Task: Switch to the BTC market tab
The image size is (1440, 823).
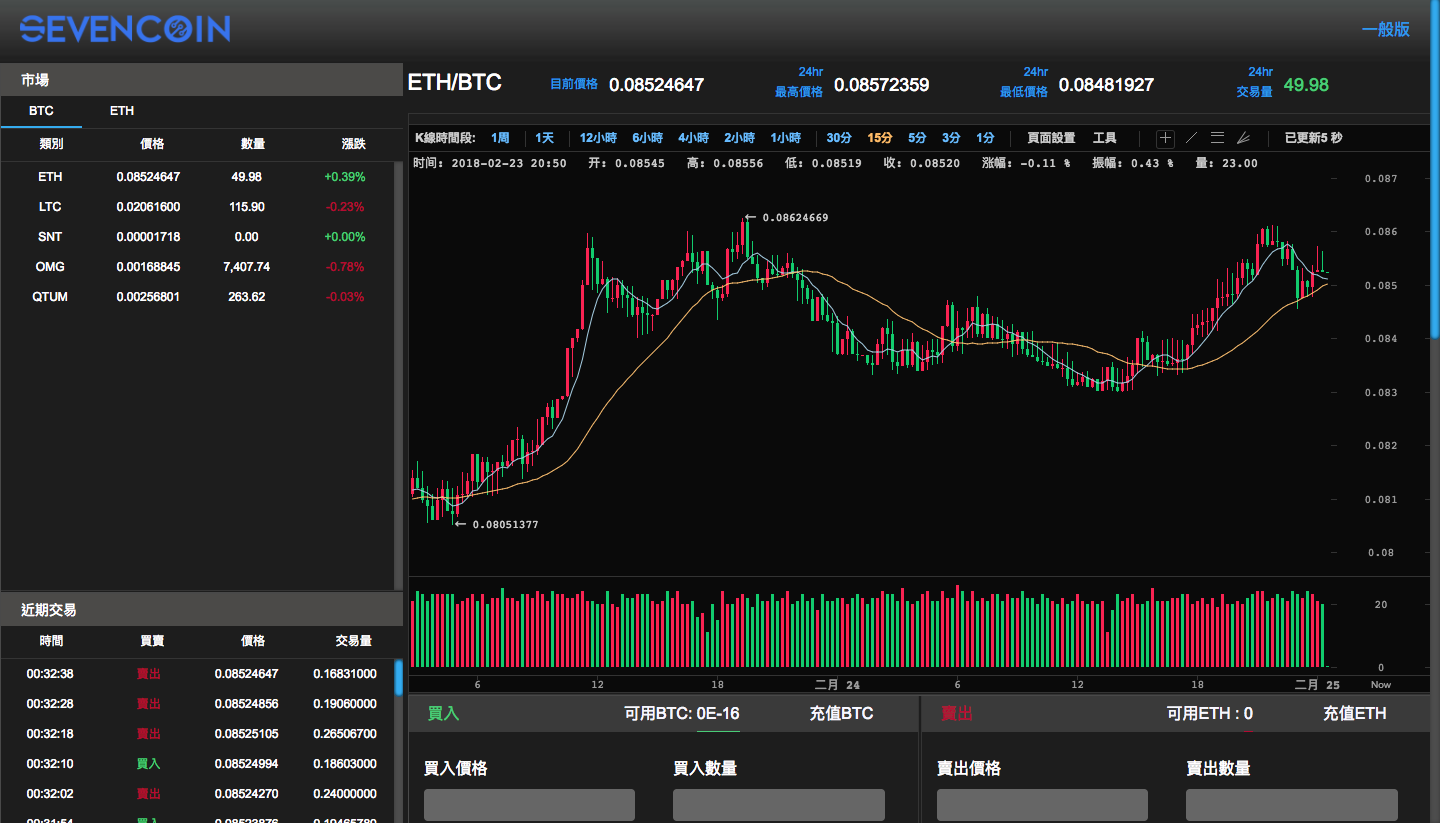Action: pos(41,111)
